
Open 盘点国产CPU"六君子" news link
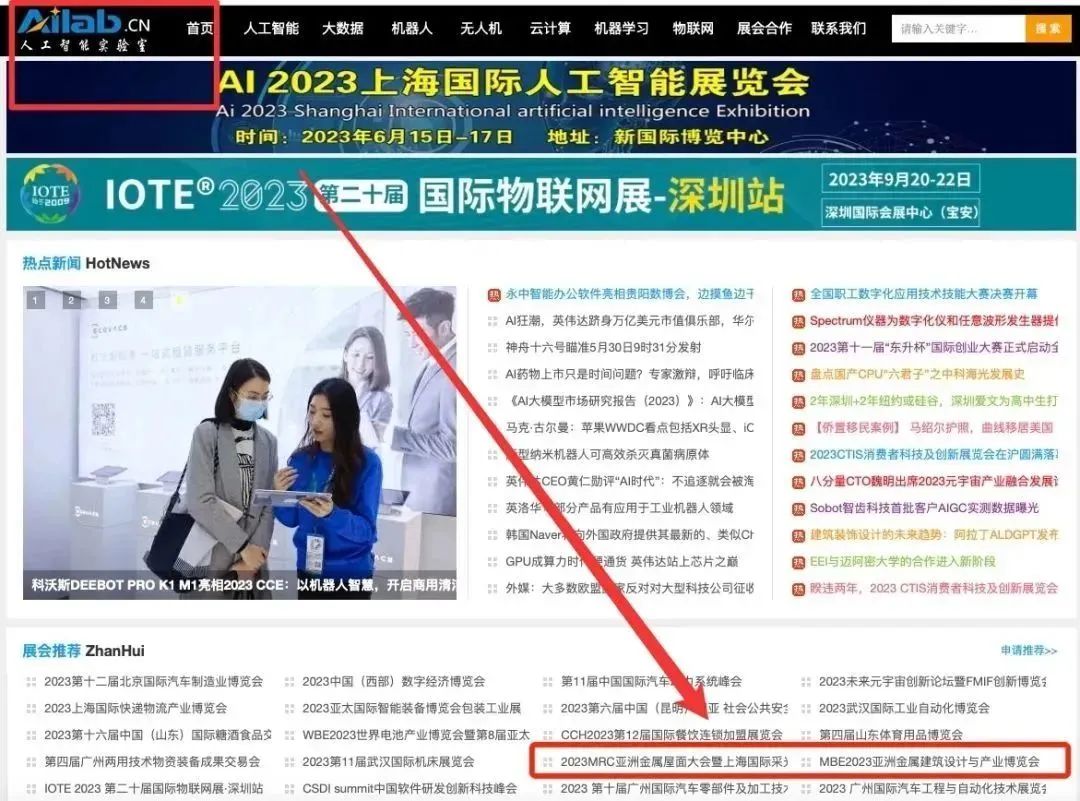pos(917,375)
